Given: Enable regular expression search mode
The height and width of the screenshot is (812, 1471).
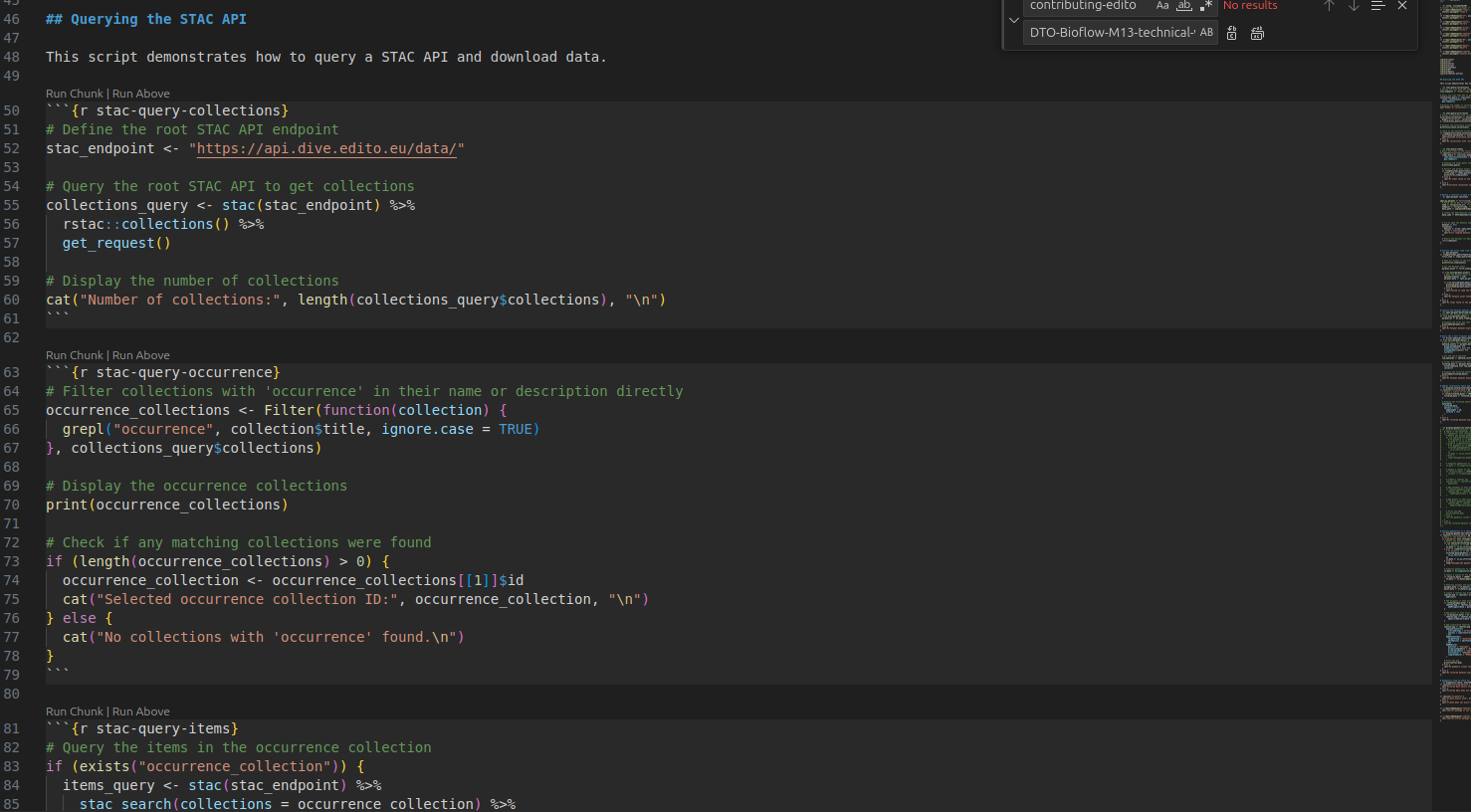Looking at the screenshot, I should click(x=1205, y=6).
